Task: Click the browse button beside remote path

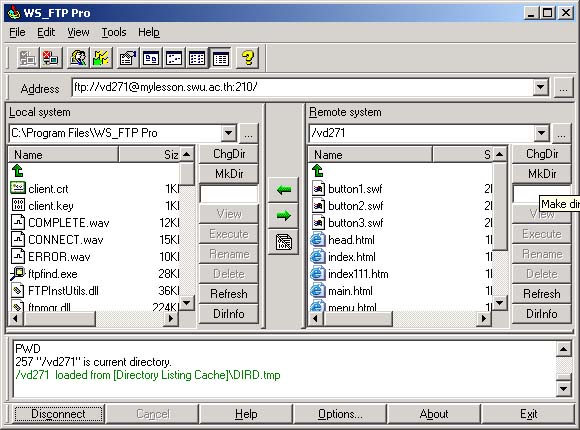Action: (x=561, y=133)
